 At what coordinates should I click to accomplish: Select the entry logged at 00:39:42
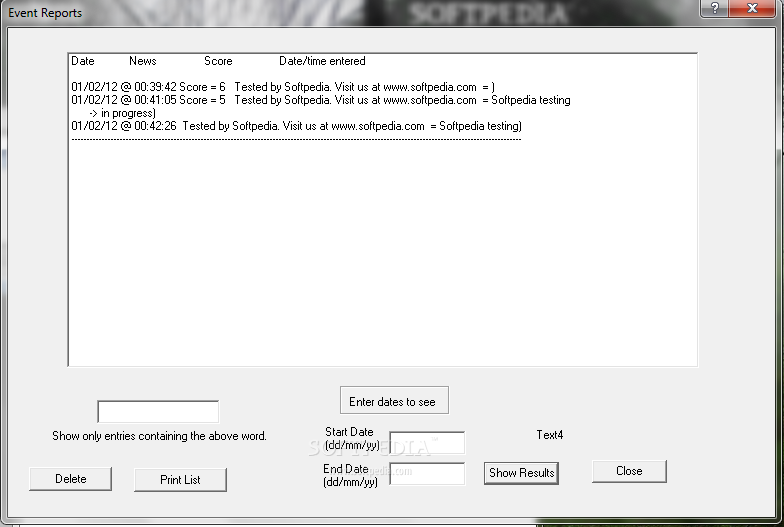point(283,87)
